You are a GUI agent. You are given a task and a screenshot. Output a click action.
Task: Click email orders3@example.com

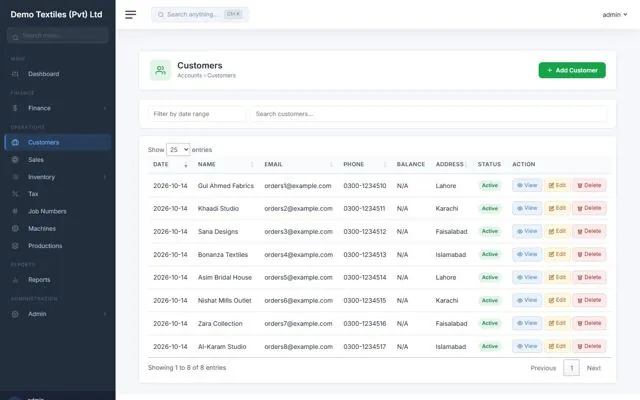(298, 231)
